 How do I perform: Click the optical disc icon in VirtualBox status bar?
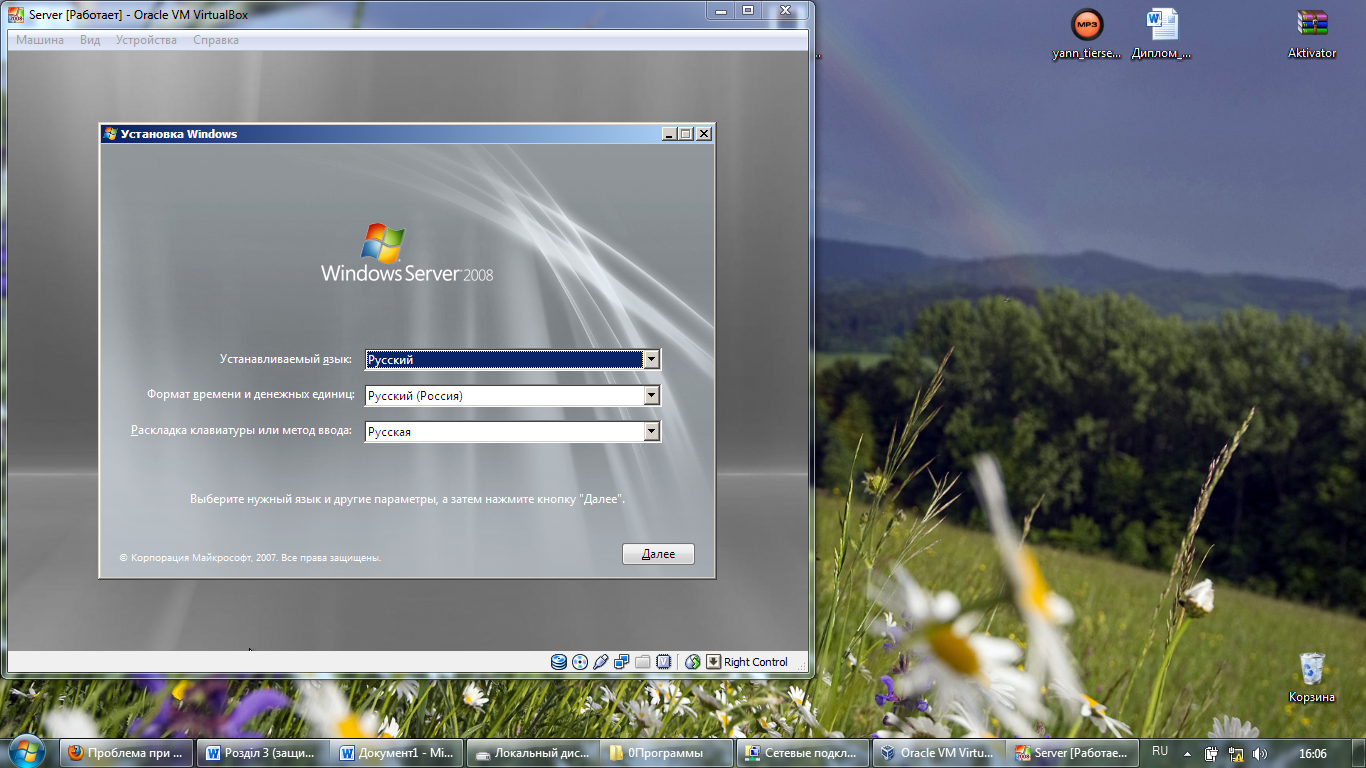coord(579,662)
